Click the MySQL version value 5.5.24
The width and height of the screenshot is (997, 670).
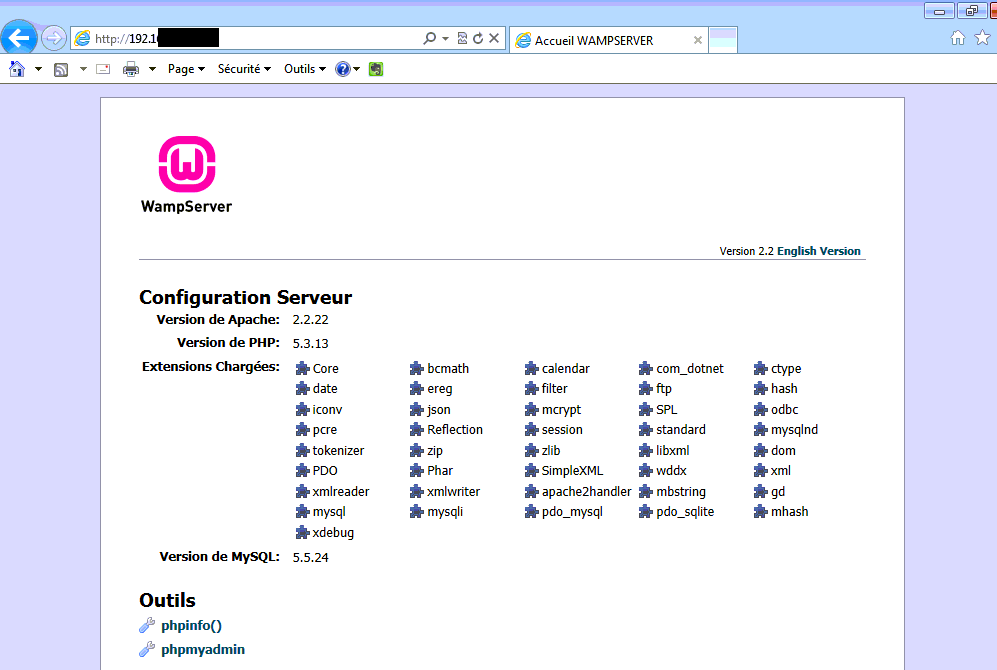coord(310,557)
